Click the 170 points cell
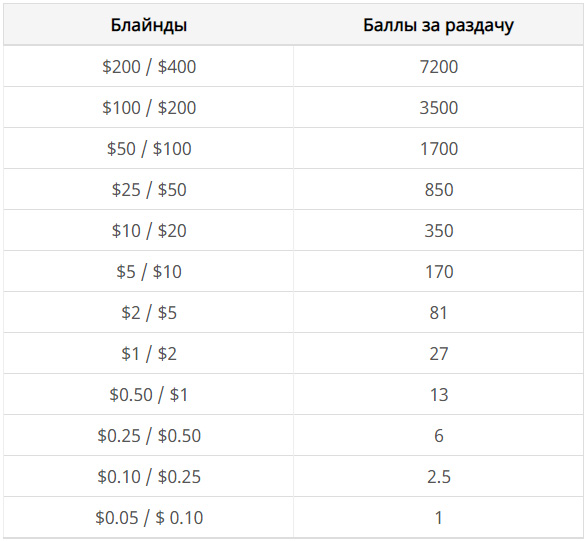Image resolution: width=587 pixels, height=541 pixels. (438, 271)
